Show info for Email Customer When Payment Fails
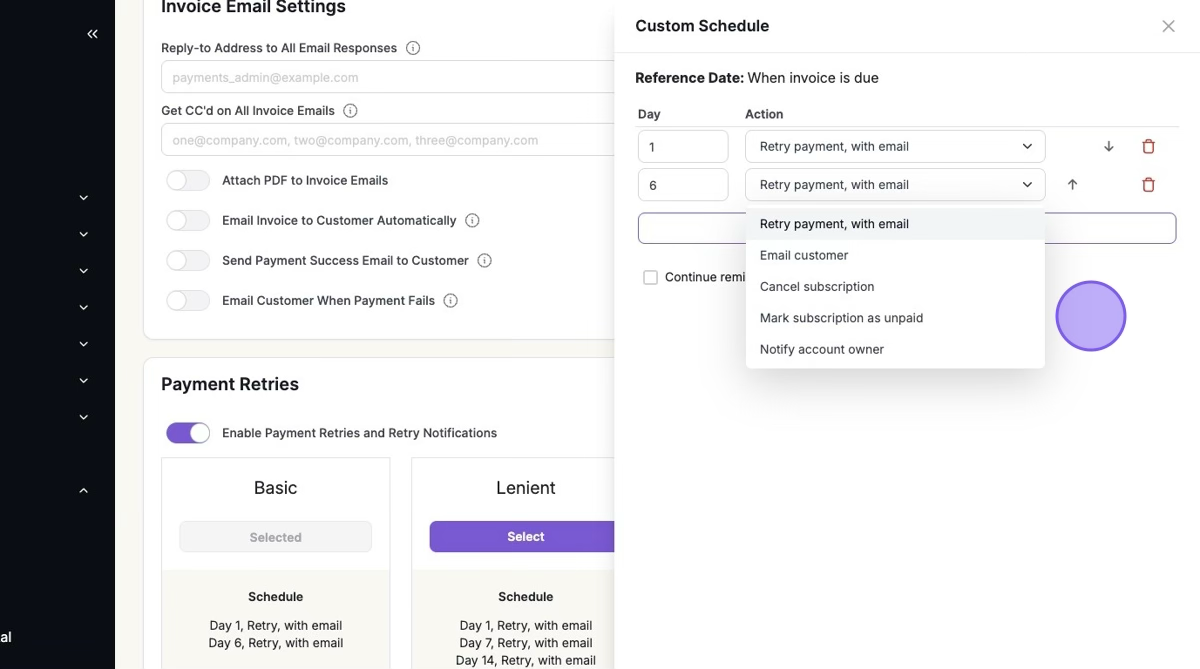1200x669 pixels. (450, 300)
